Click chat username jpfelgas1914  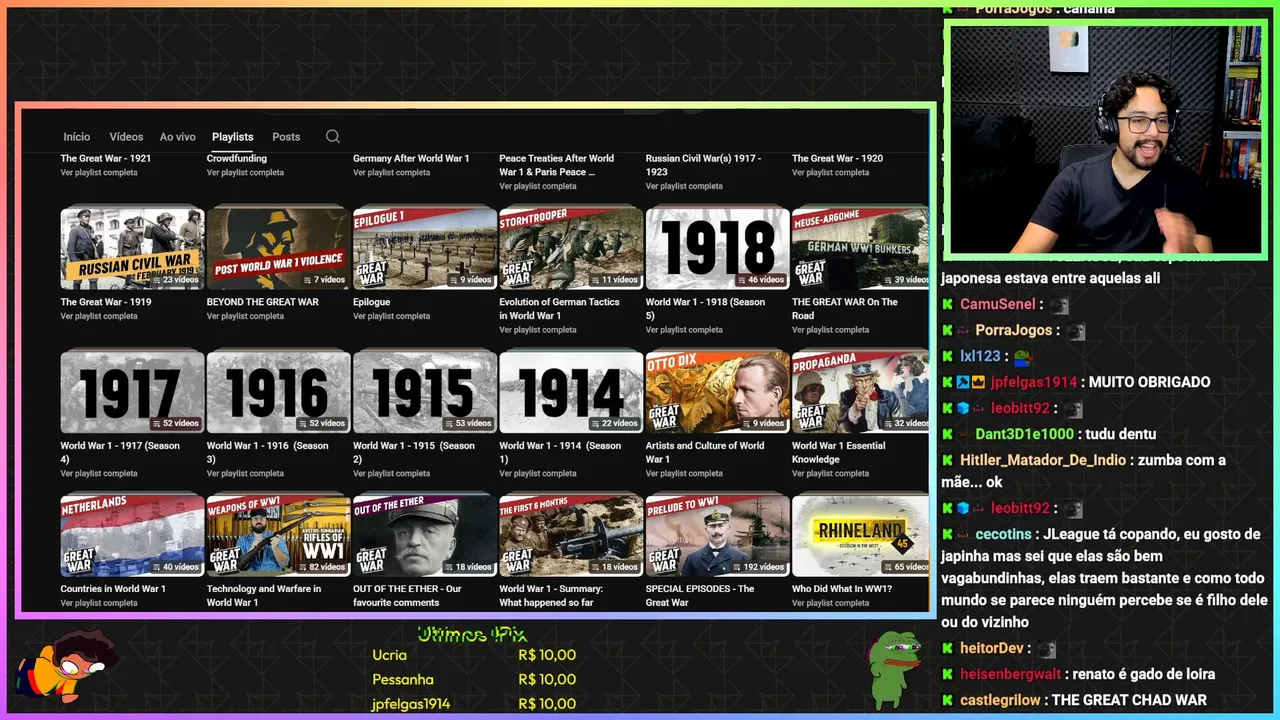tap(1034, 382)
